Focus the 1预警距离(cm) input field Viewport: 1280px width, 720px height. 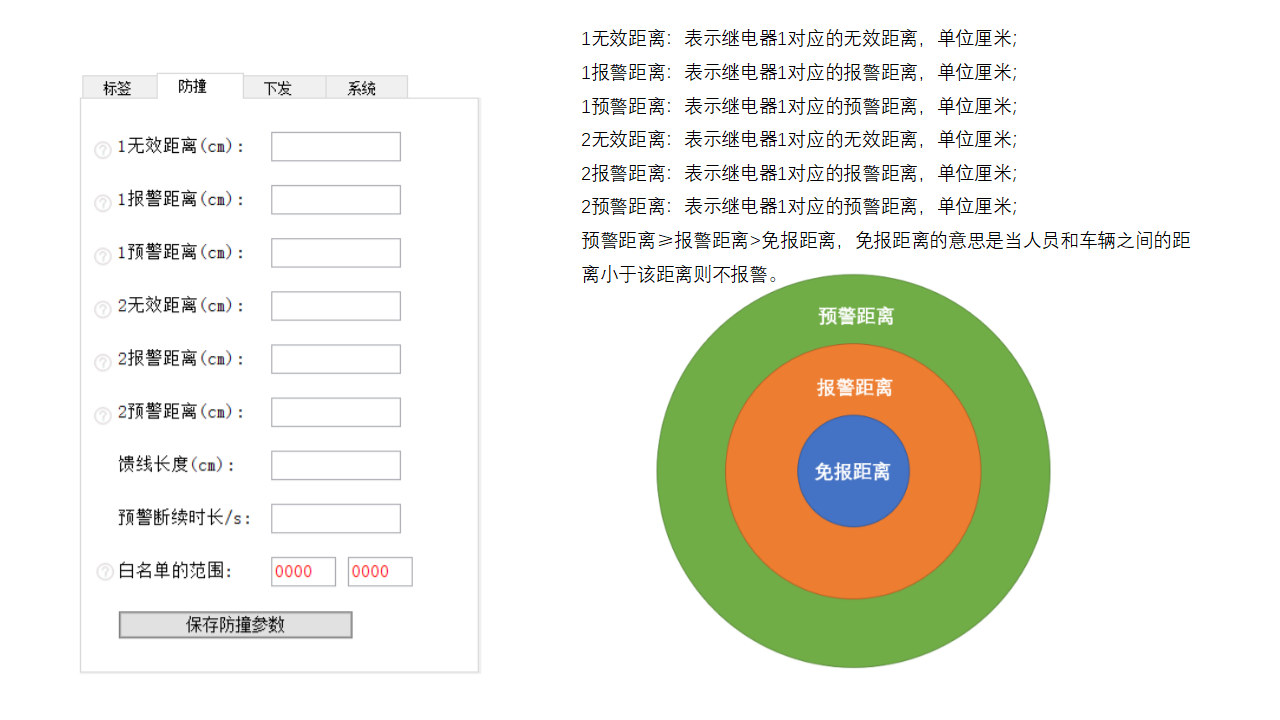pos(336,252)
